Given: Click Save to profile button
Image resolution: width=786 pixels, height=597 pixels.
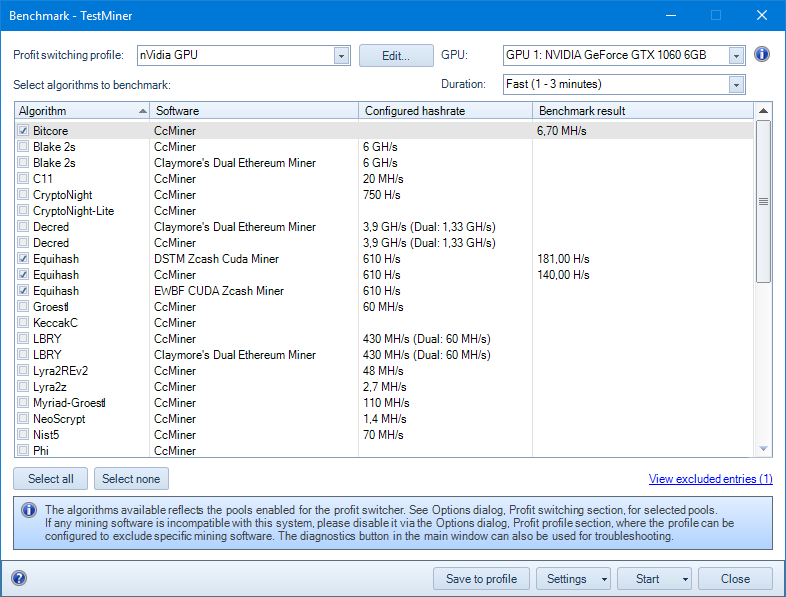Looking at the screenshot, I should pos(481,579).
